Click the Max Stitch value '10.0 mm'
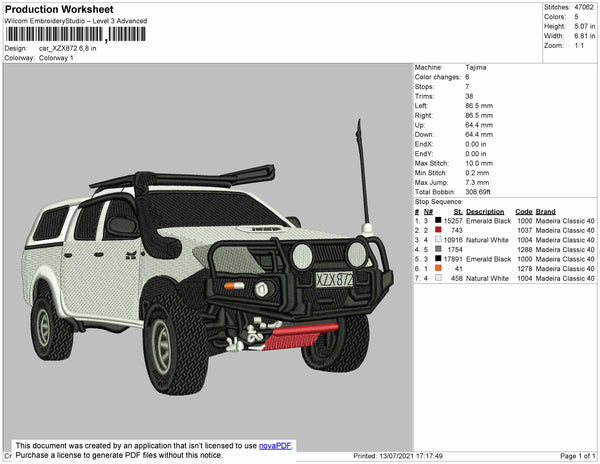Image resolution: width=600 pixels, height=464 pixels. (x=477, y=163)
